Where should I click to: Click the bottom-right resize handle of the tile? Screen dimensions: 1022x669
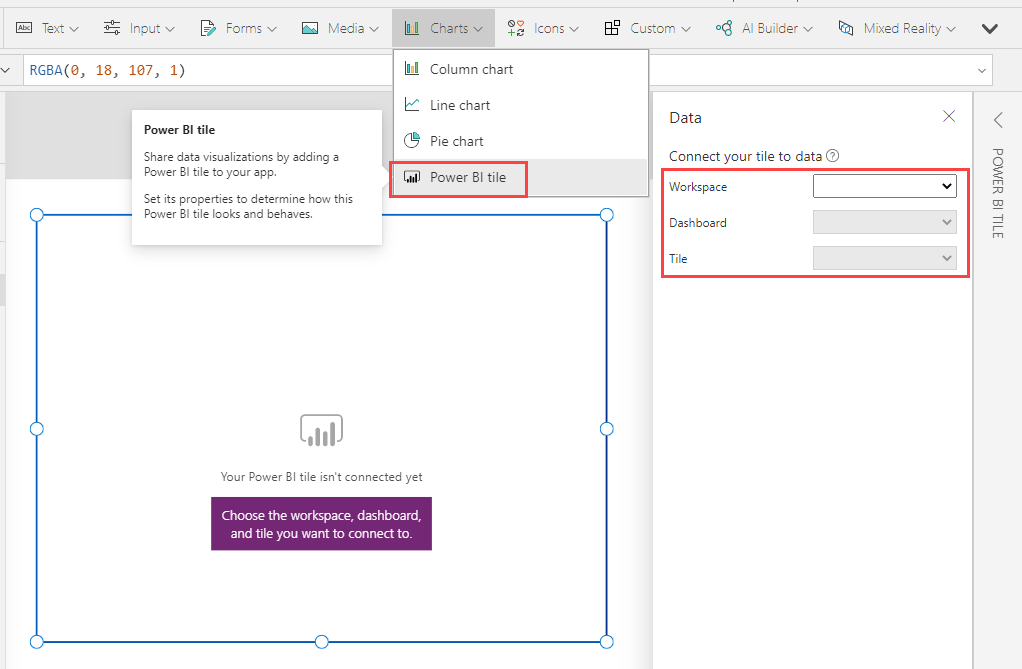pos(606,642)
